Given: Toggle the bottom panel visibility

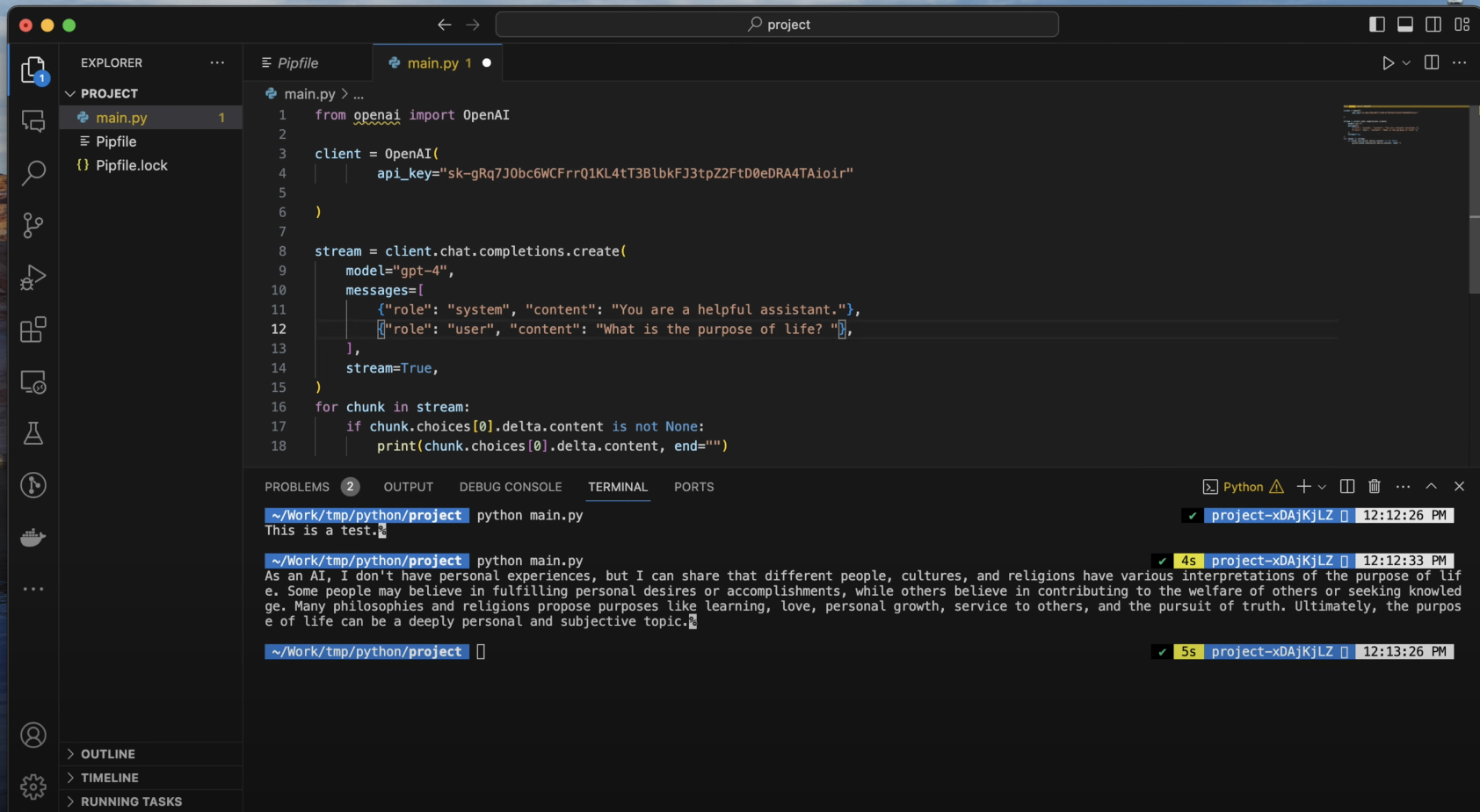Looking at the screenshot, I should 1405,25.
